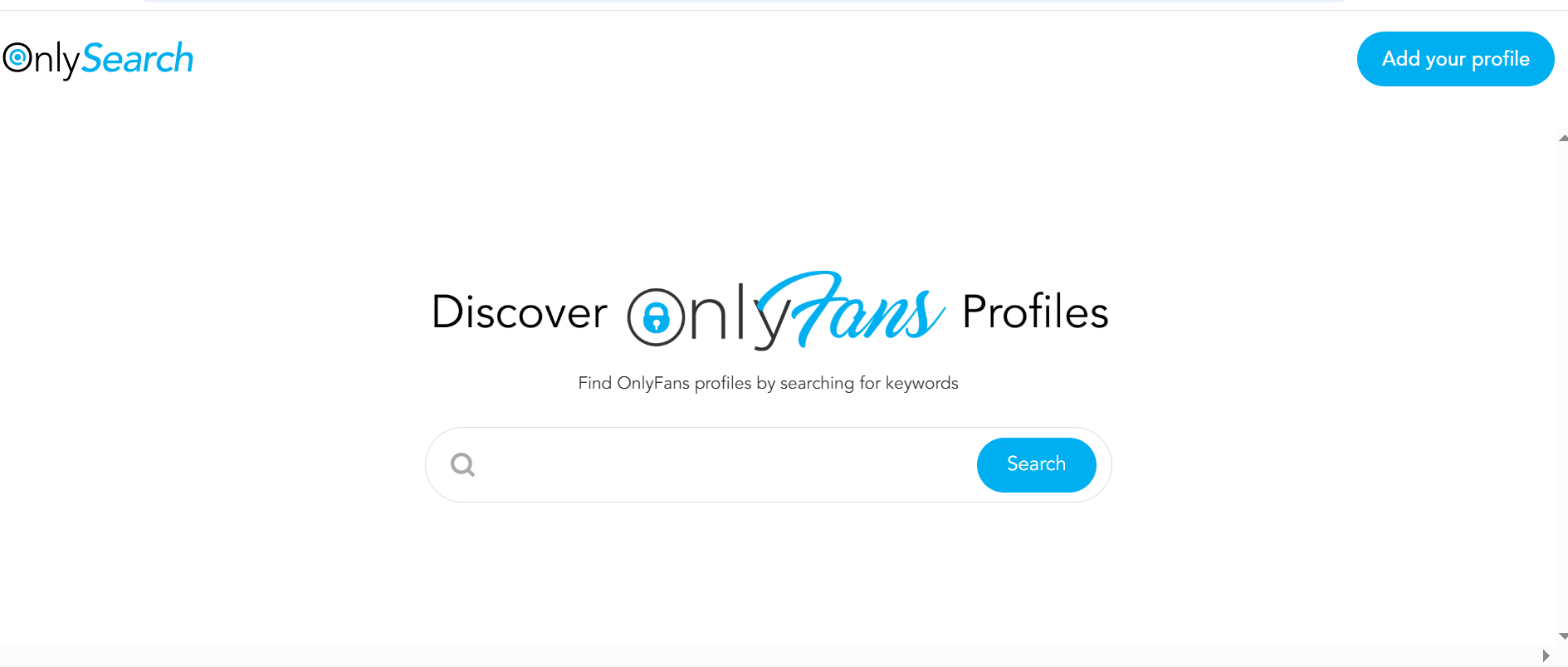Image resolution: width=1568 pixels, height=667 pixels.
Task: Click the vertical scrollbar down arrow
Action: coord(1563,636)
